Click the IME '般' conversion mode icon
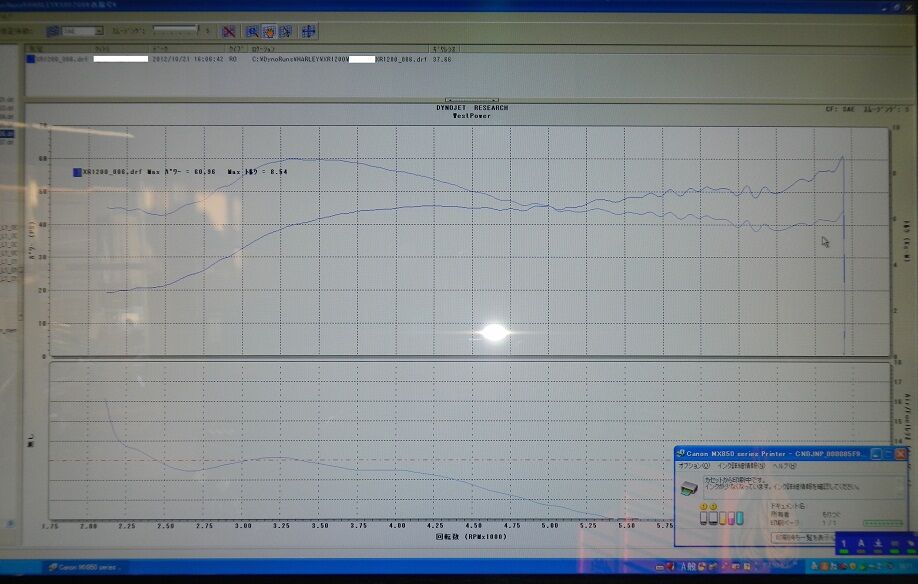Screen dimensions: 918x584 (691, 566)
